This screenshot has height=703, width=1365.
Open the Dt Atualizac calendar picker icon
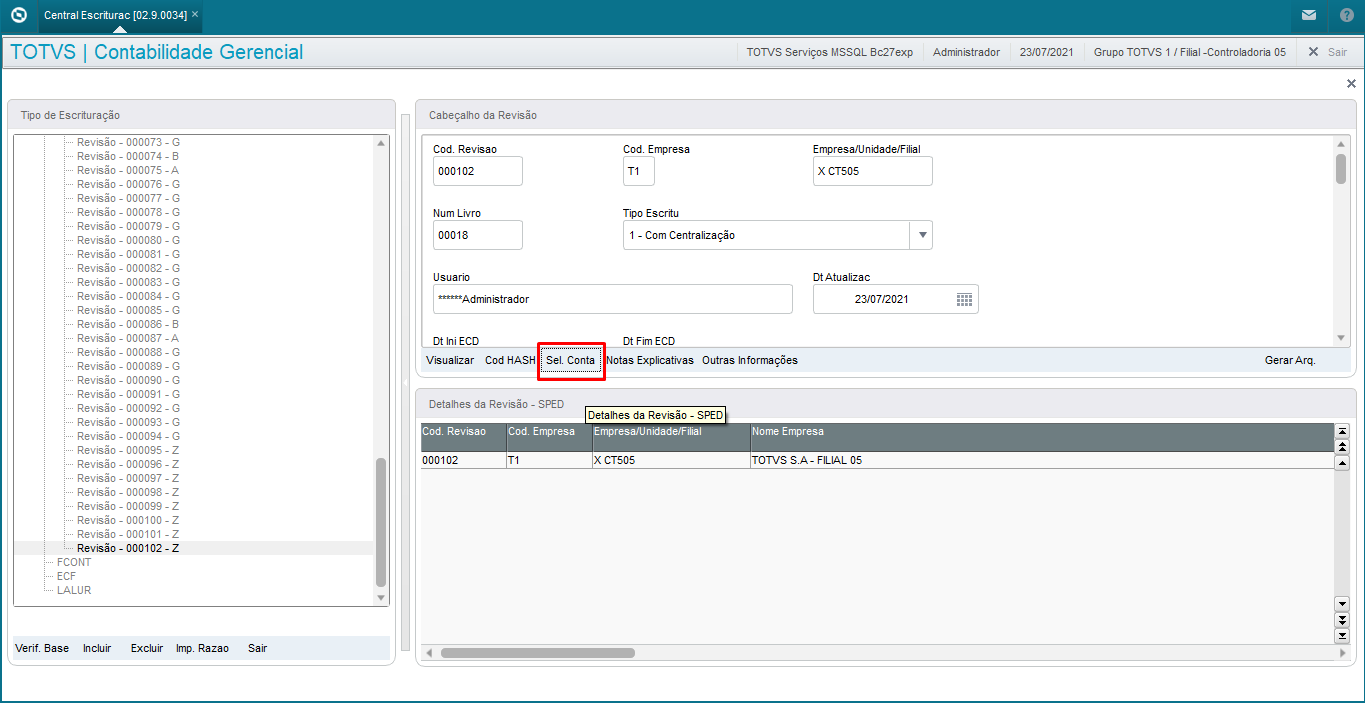964,299
